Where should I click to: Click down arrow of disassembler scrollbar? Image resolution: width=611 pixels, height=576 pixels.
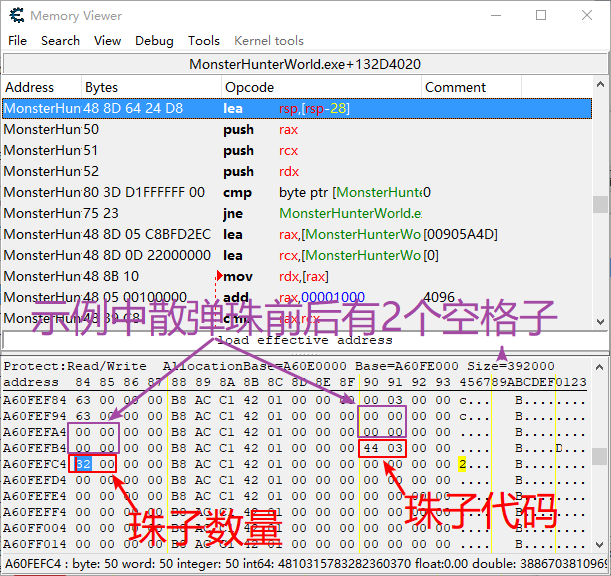coord(600,322)
